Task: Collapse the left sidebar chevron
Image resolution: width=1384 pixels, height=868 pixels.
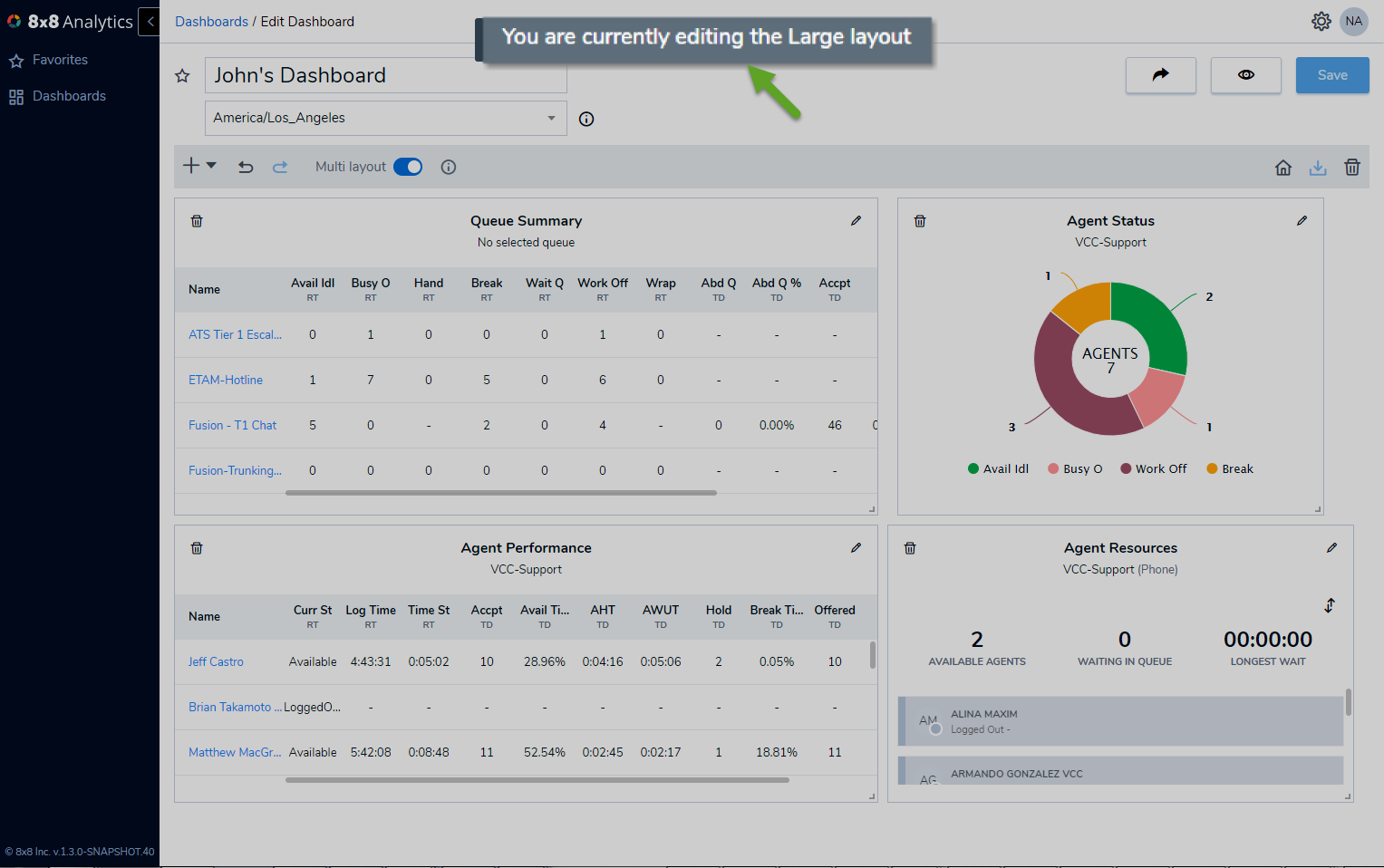Action: pyautogui.click(x=150, y=21)
